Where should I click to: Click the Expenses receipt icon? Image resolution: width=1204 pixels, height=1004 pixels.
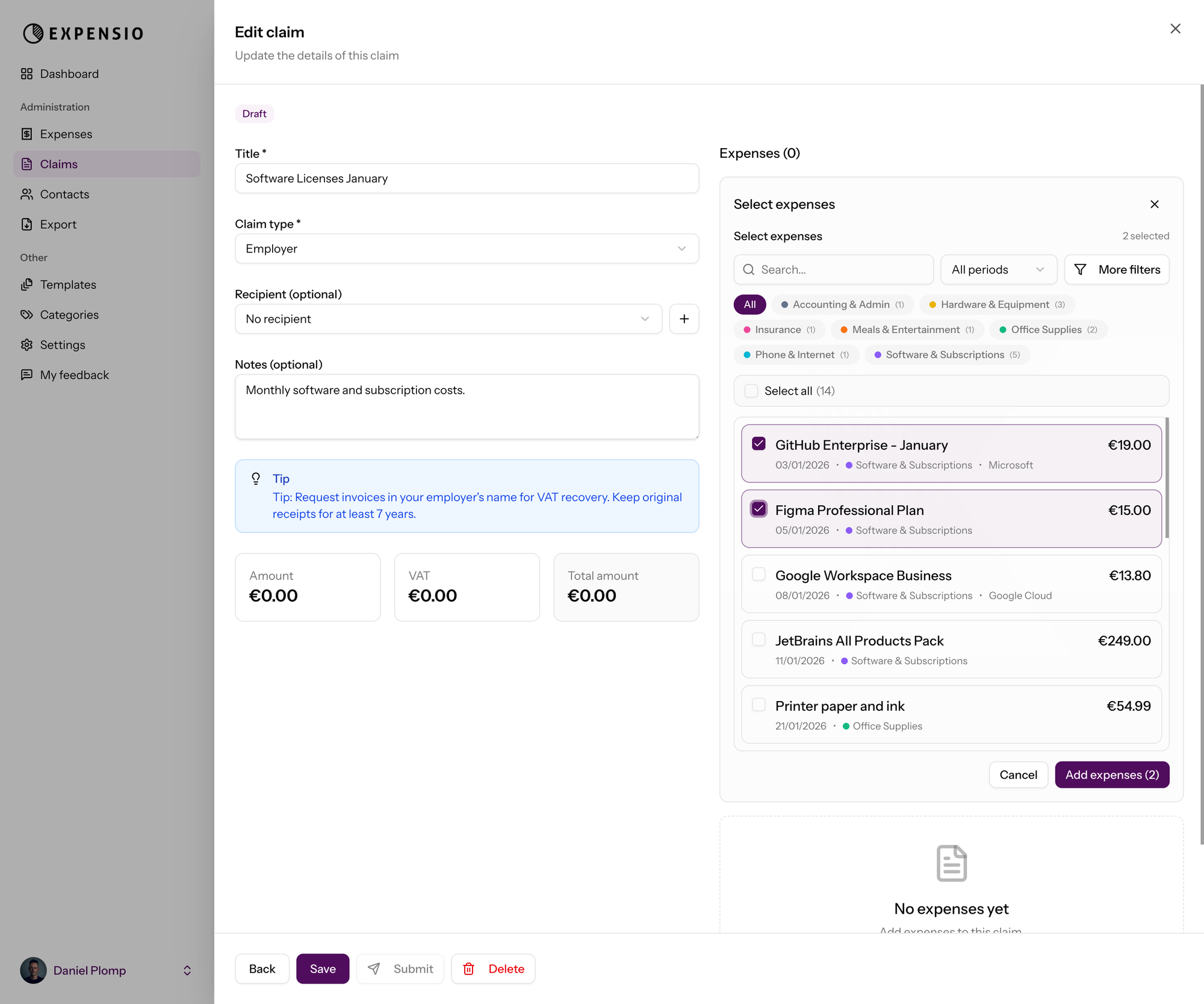[x=26, y=134]
